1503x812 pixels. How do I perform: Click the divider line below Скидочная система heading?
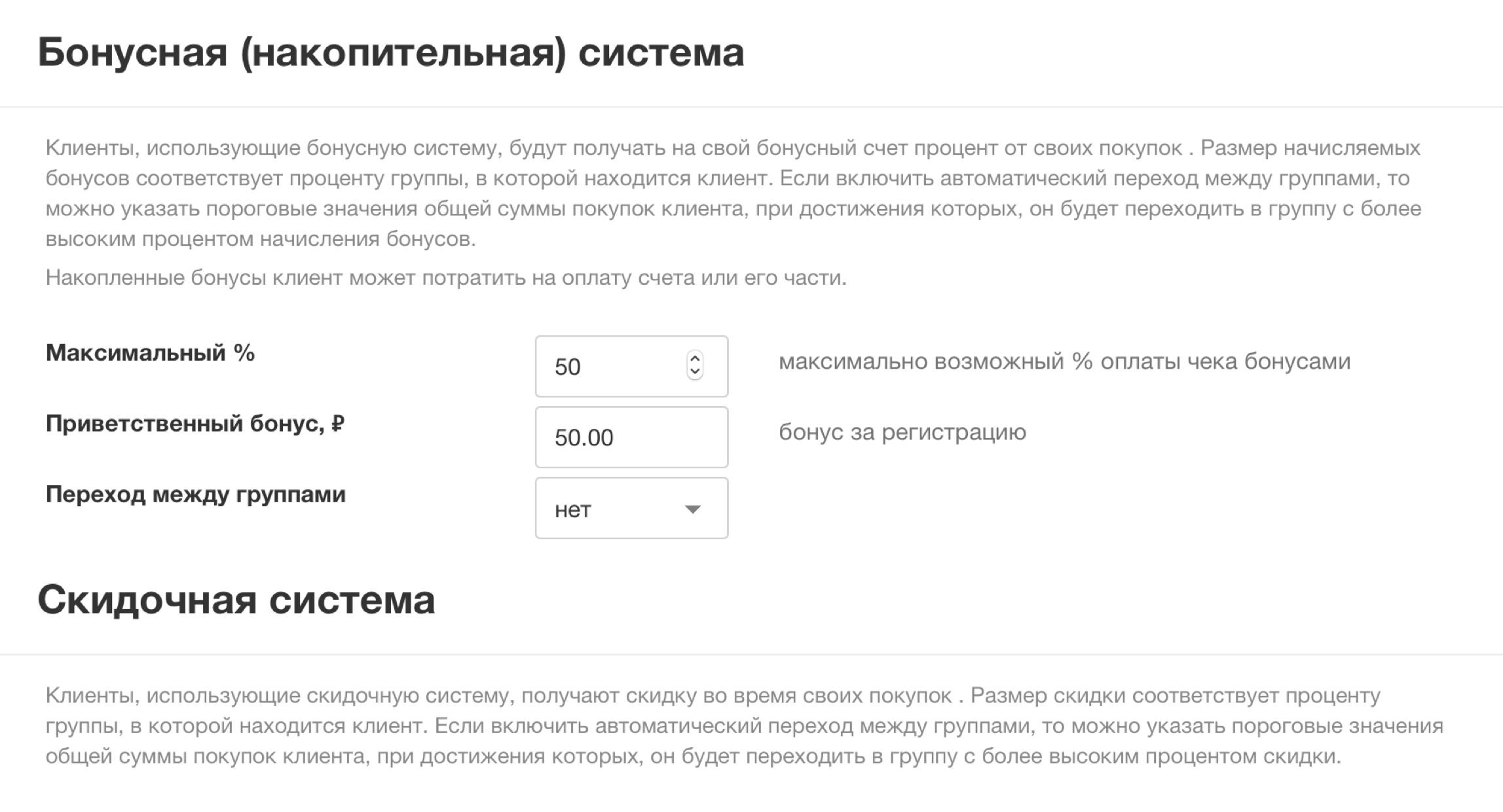[x=751, y=654]
